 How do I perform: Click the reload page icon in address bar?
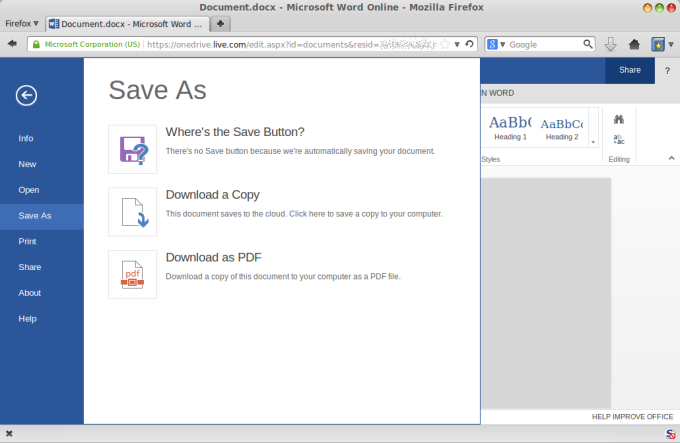click(469, 44)
